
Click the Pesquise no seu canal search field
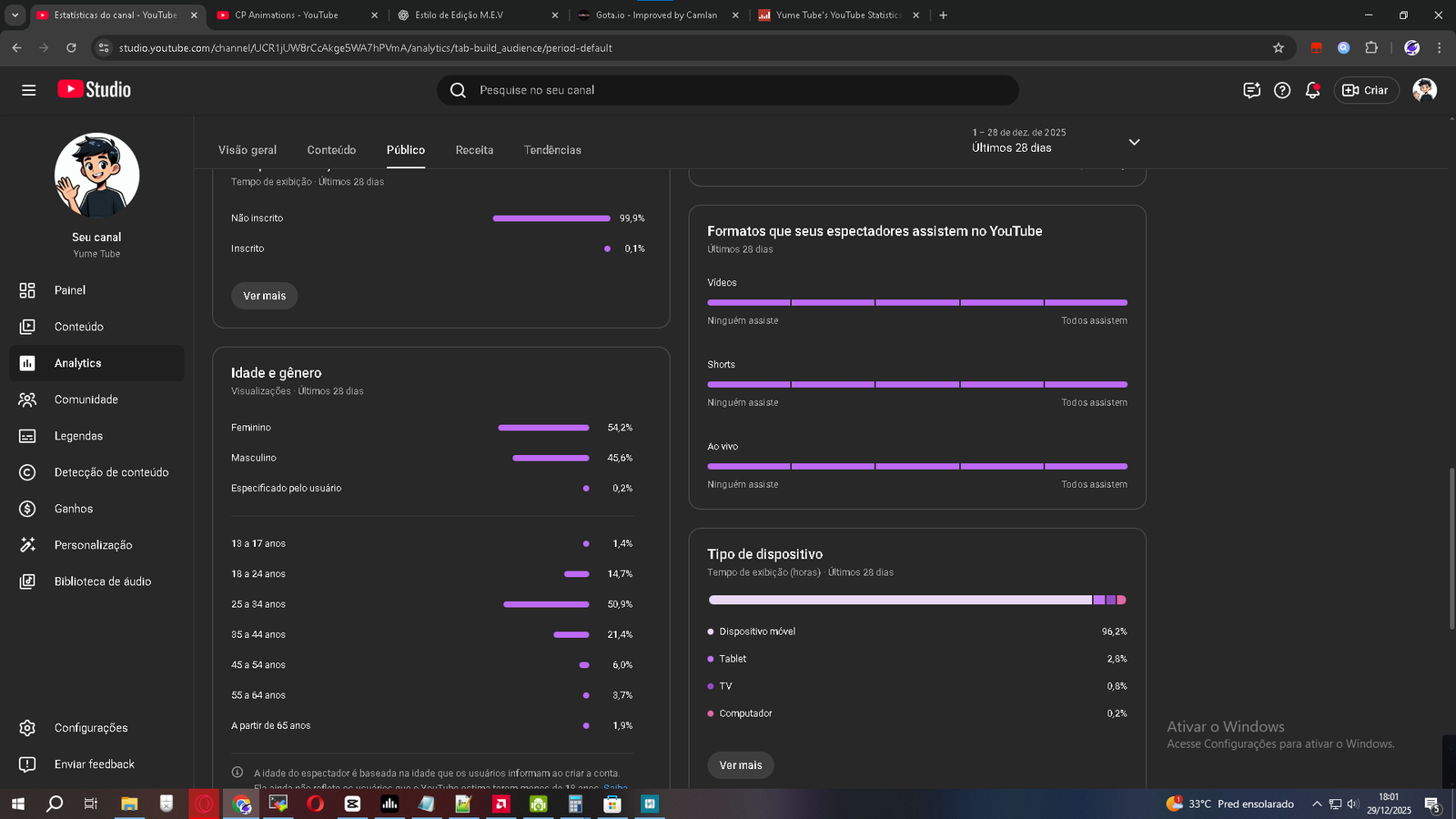coord(728,90)
